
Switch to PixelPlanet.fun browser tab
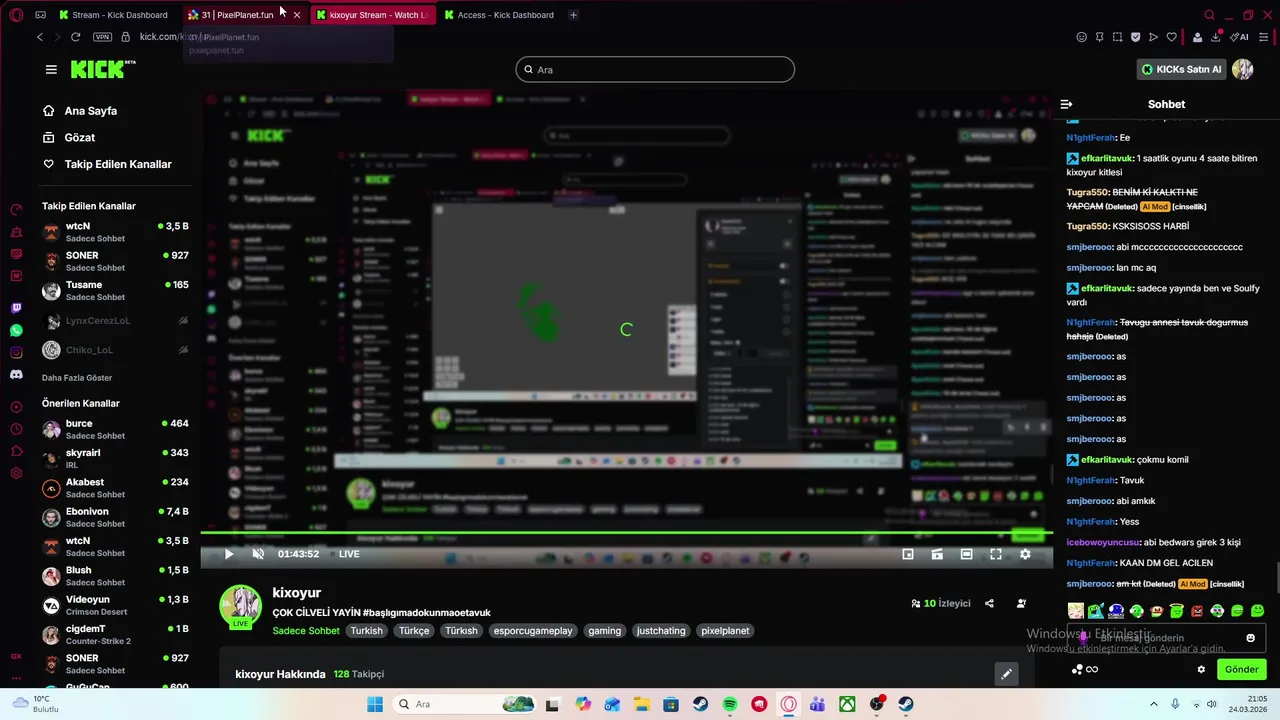coord(237,15)
